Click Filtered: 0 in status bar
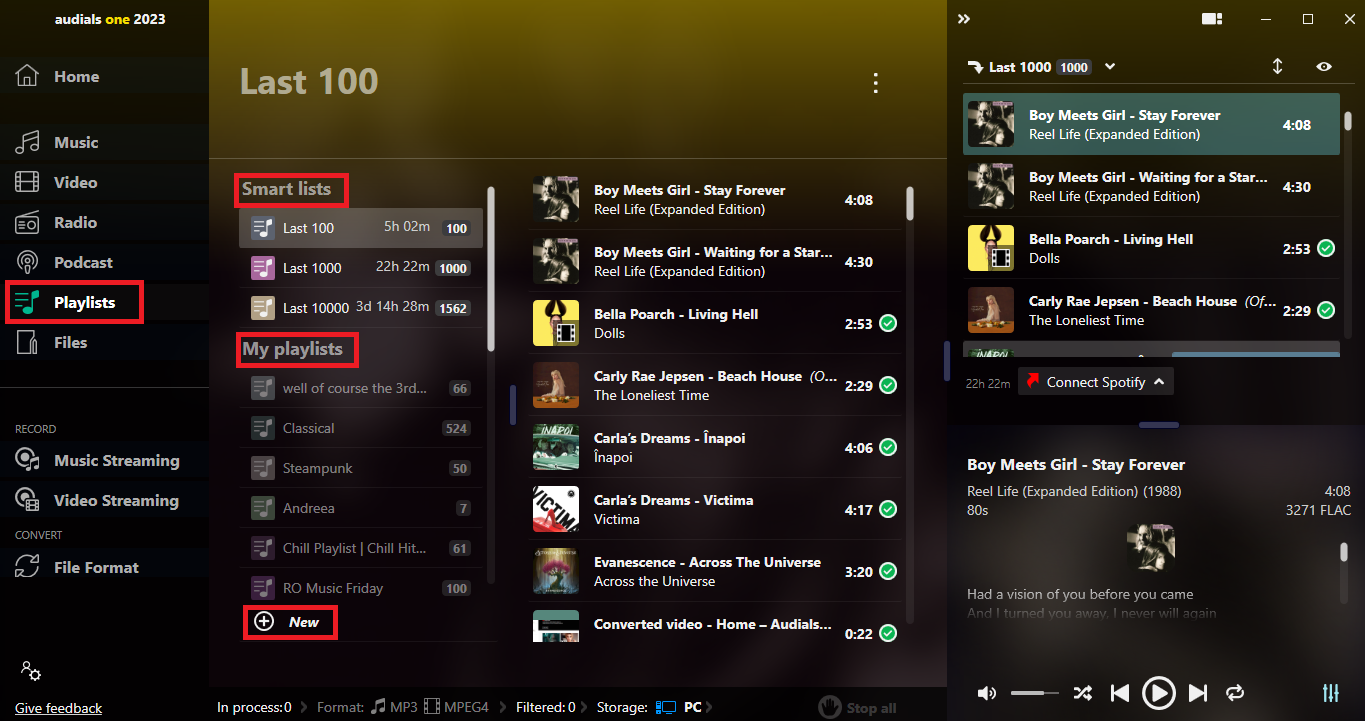Image resolution: width=1365 pixels, height=721 pixels. point(545,708)
